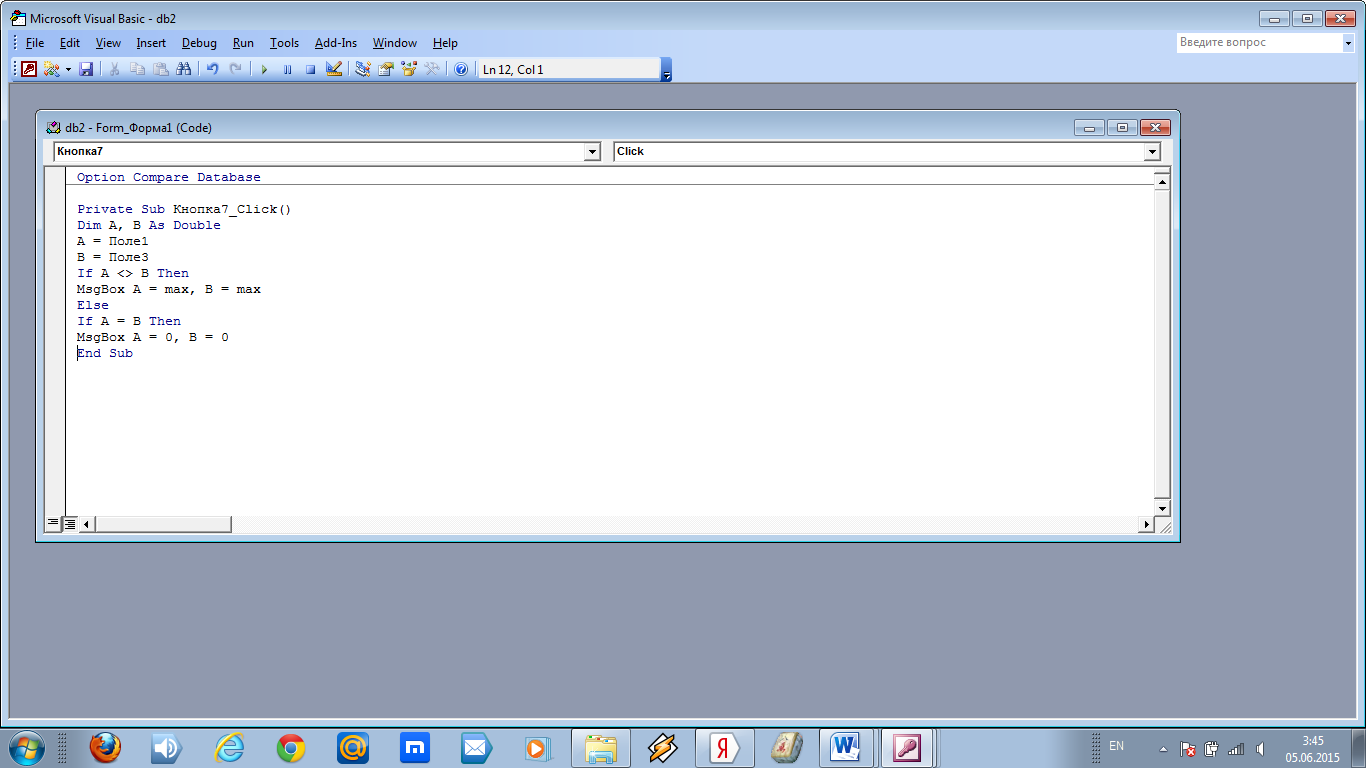Click the 'Dim A, B As Double' line
Image resolution: width=1366 pixels, height=768 pixels.
coord(149,225)
